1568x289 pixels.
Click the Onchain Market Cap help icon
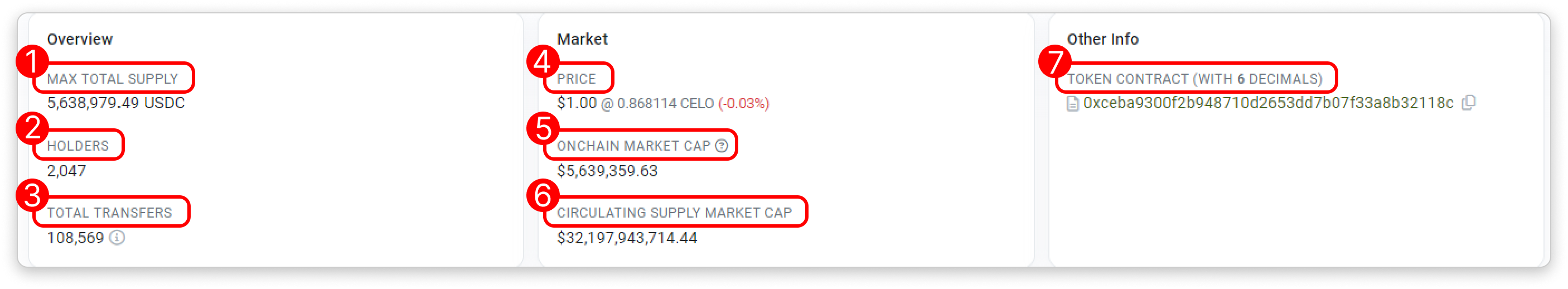coord(722,146)
